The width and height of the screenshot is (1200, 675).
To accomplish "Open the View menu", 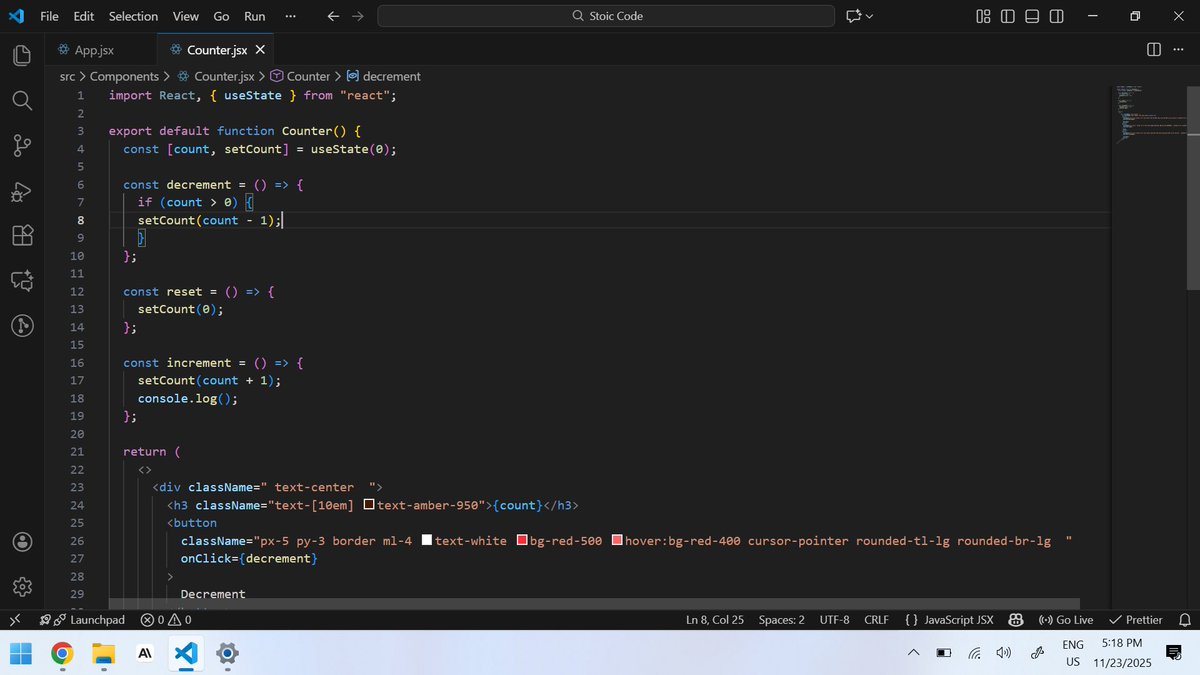I will [x=185, y=16].
